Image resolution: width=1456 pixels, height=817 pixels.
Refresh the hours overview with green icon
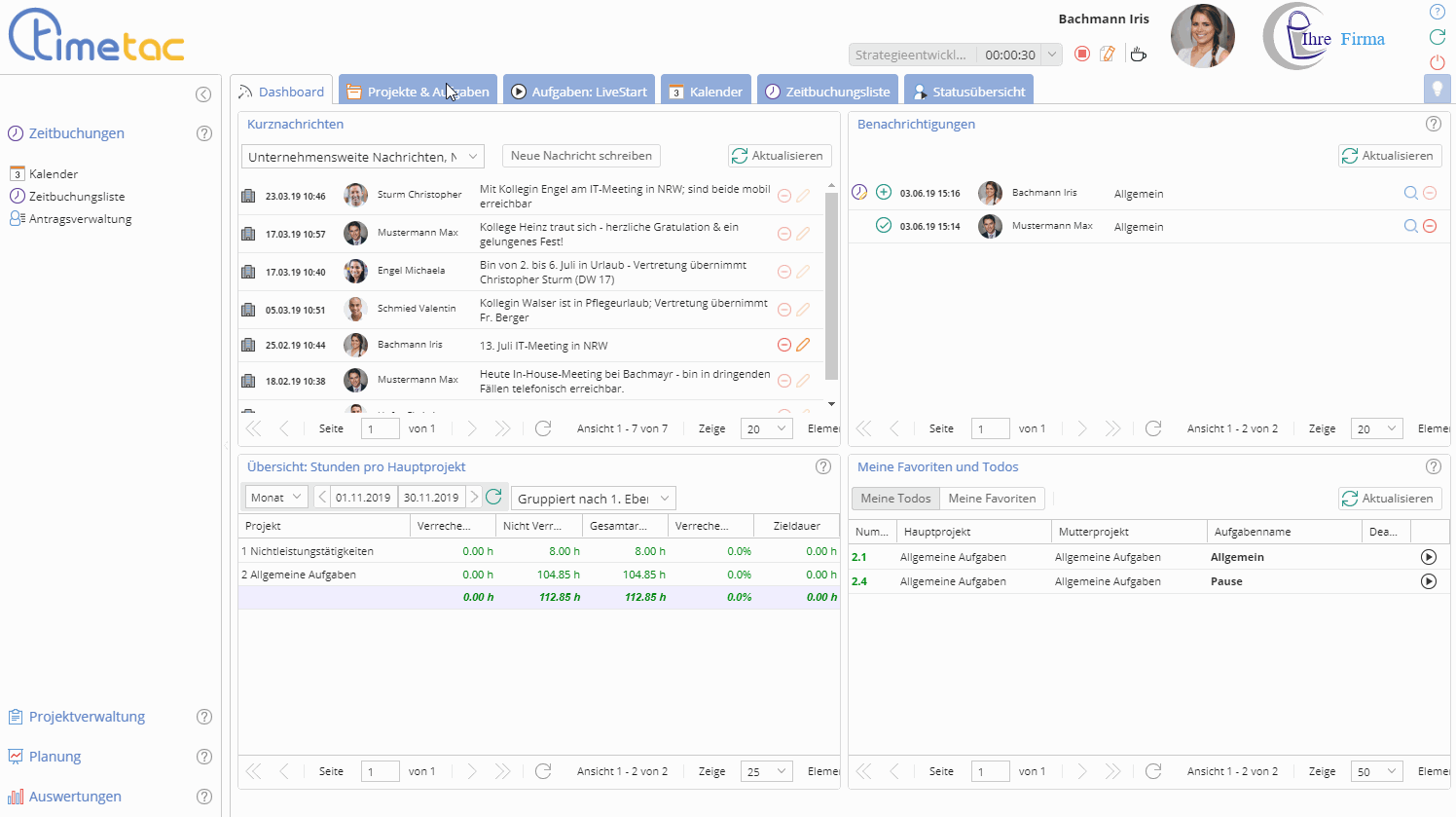(493, 498)
